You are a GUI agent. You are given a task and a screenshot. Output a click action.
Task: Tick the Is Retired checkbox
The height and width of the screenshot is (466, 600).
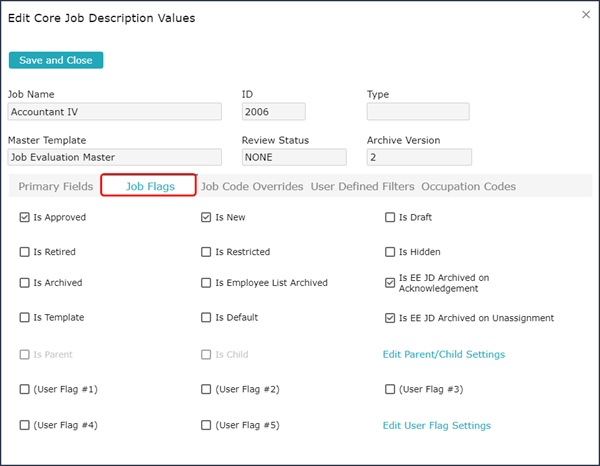(x=25, y=252)
